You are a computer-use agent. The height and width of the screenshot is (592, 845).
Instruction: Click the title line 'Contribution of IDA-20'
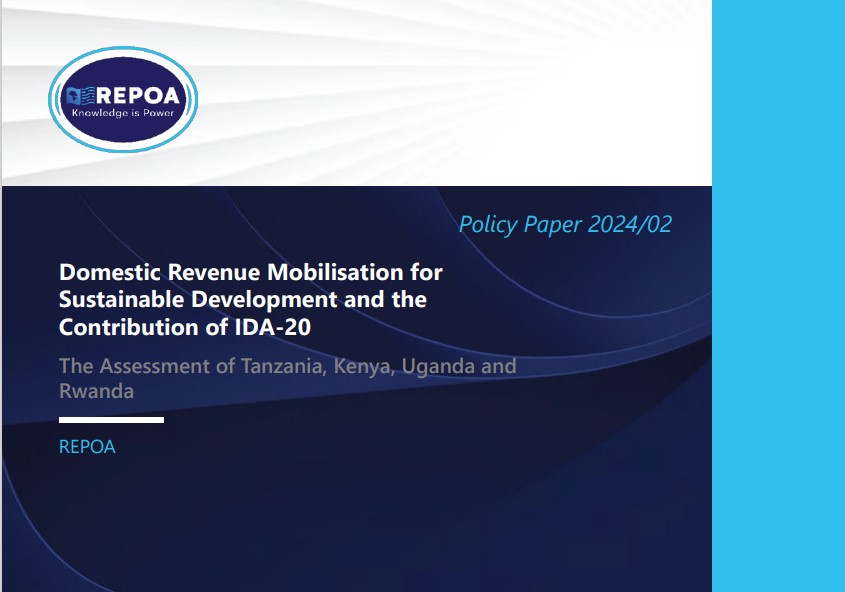pos(185,328)
